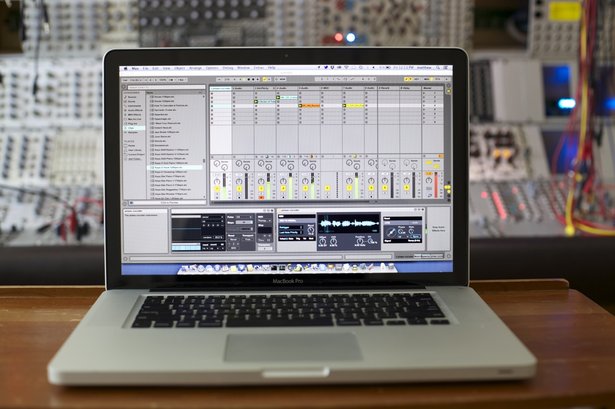Click the first track title header
The image size is (615, 409).
coord(220,88)
